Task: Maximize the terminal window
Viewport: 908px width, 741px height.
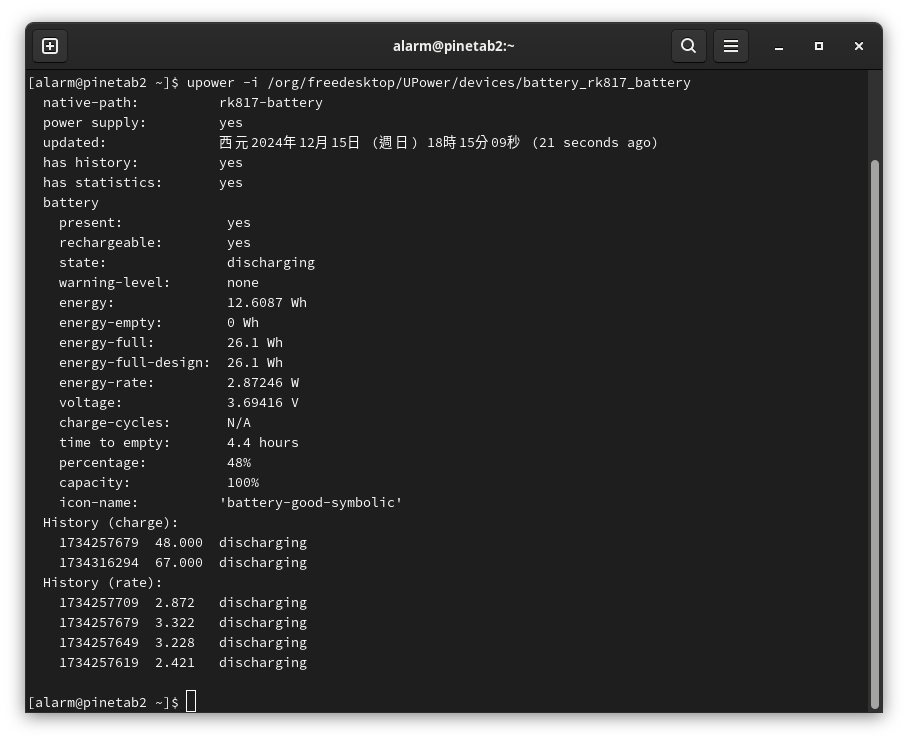Action: click(819, 46)
